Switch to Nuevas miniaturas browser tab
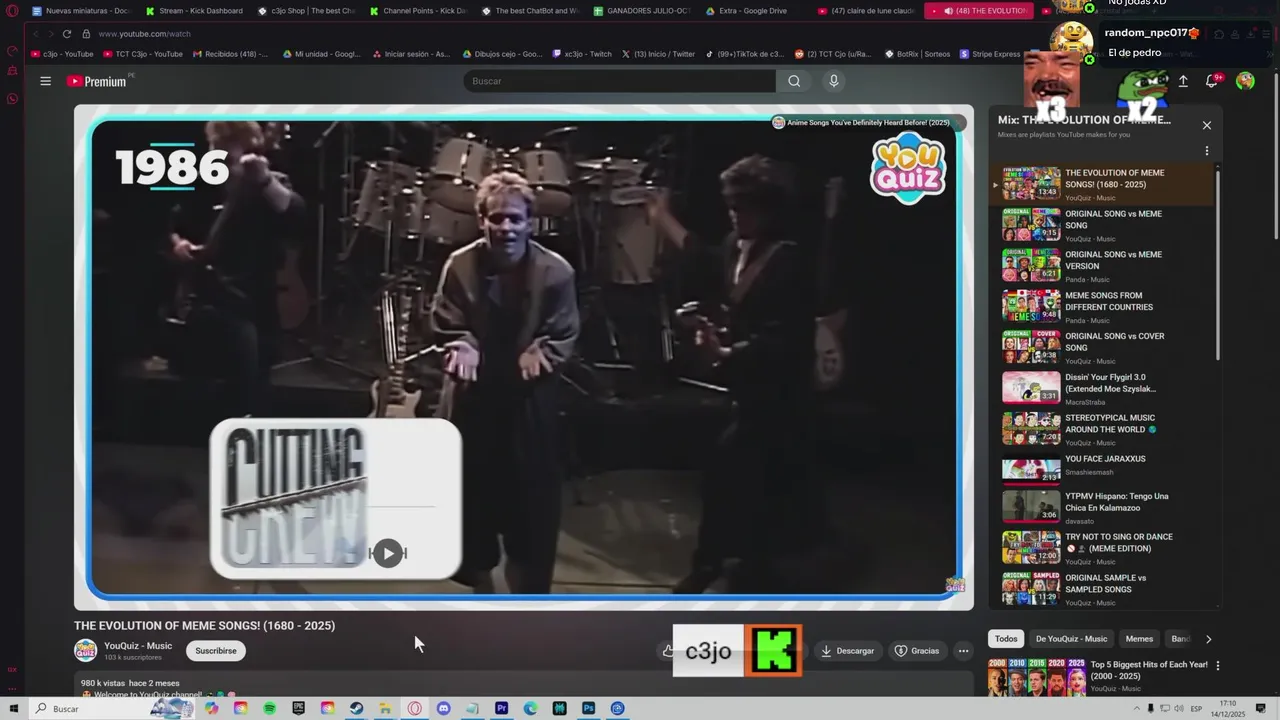 pos(80,11)
